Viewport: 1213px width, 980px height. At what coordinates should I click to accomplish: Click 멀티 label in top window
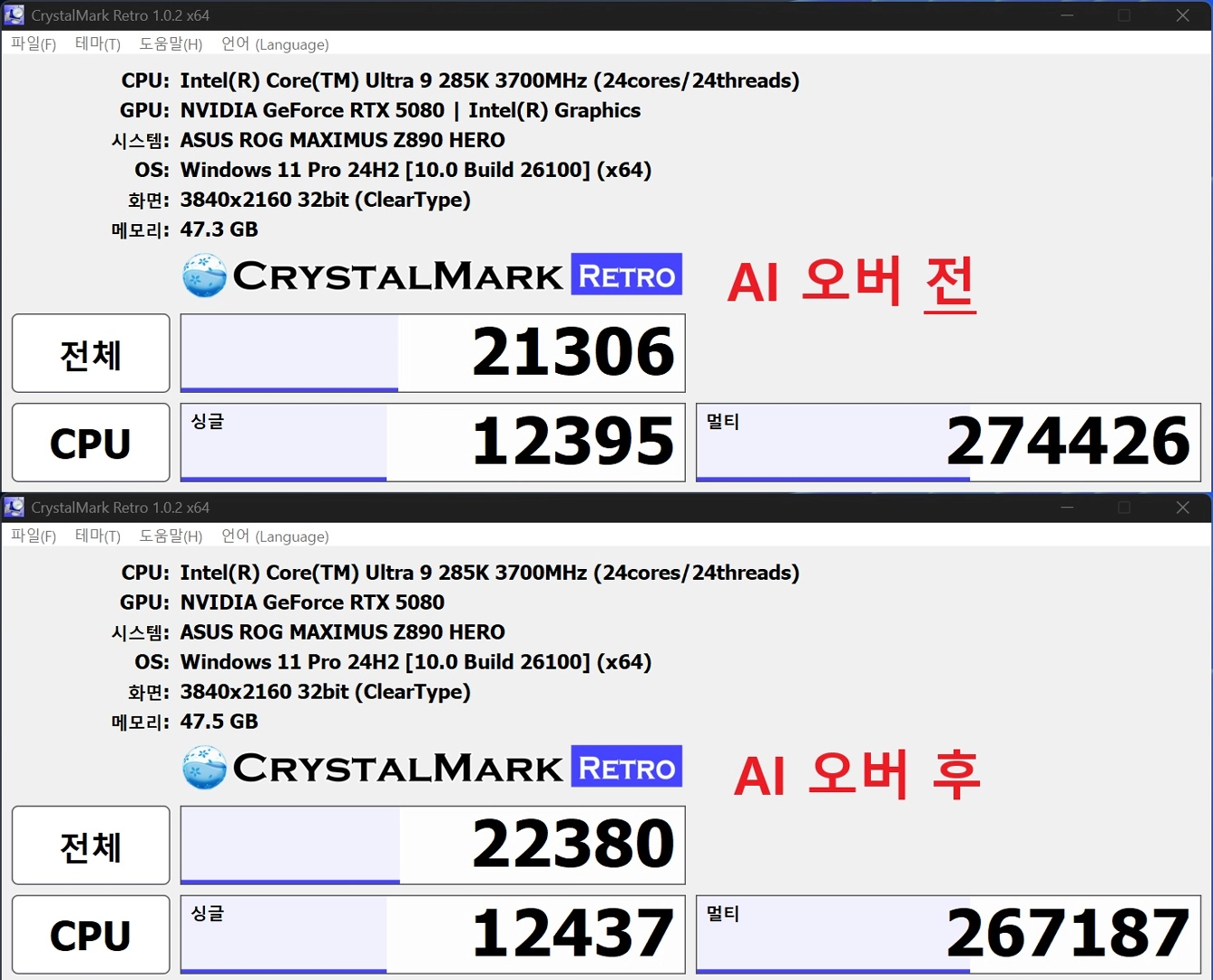point(723,421)
